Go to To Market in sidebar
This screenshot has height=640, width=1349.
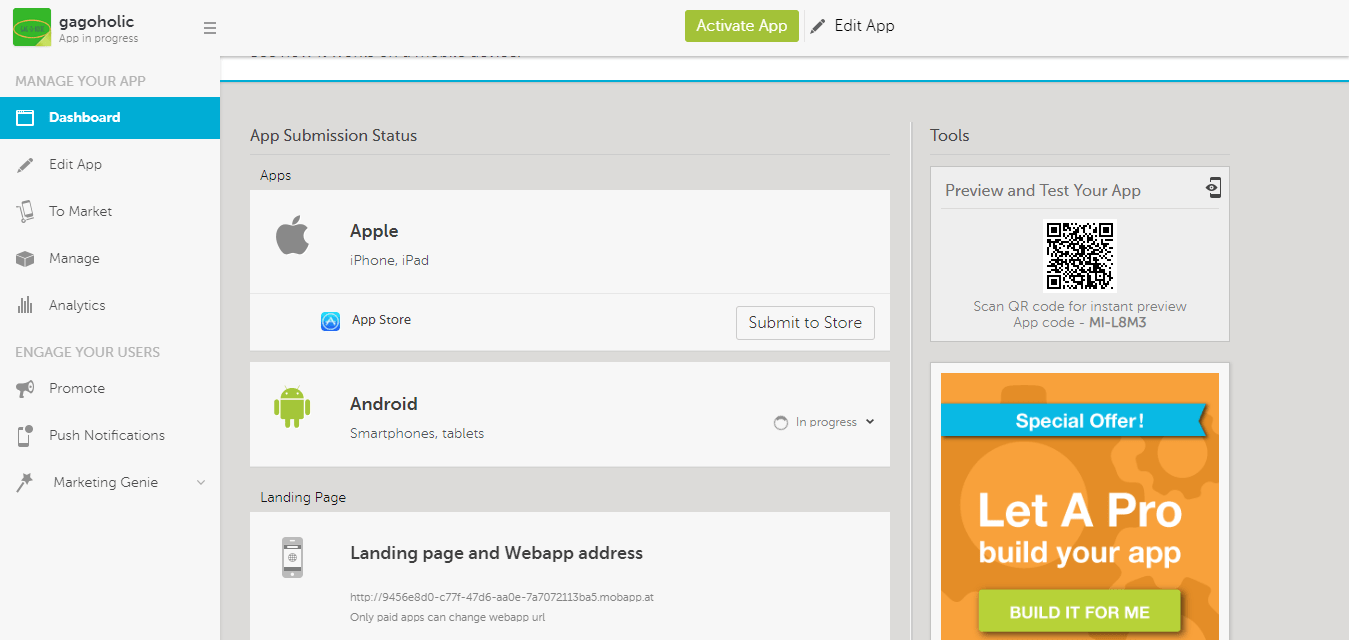tap(110, 211)
